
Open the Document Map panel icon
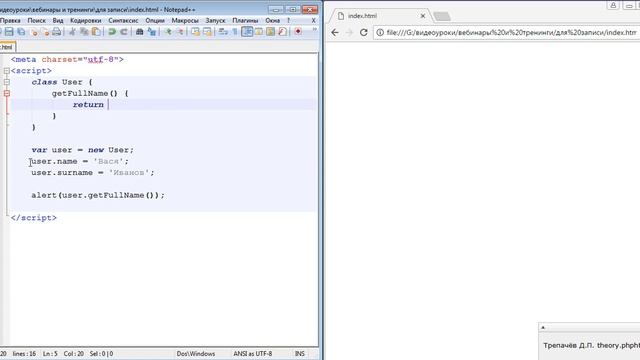coord(271,31)
